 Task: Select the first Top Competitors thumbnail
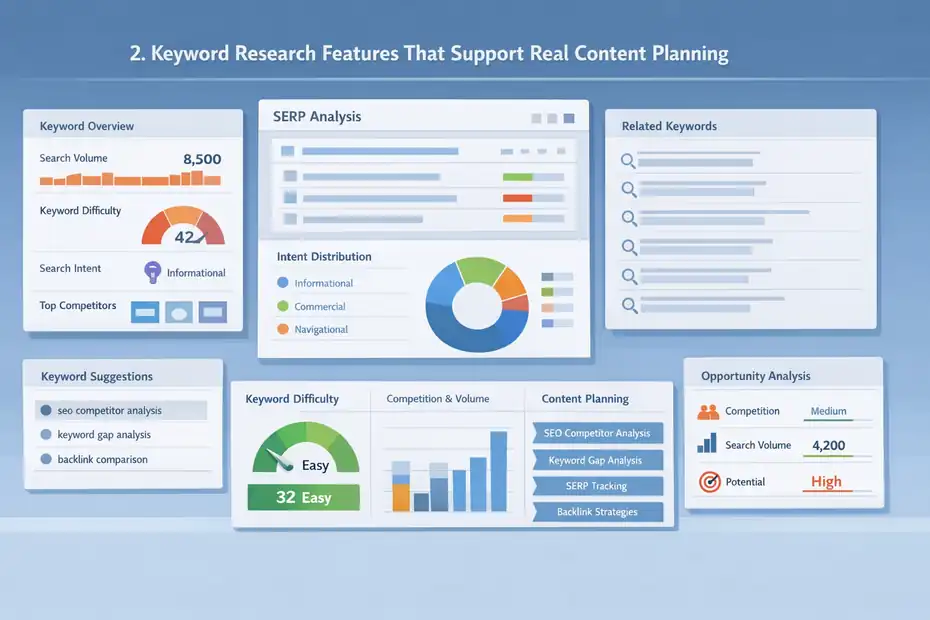[145, 312]
